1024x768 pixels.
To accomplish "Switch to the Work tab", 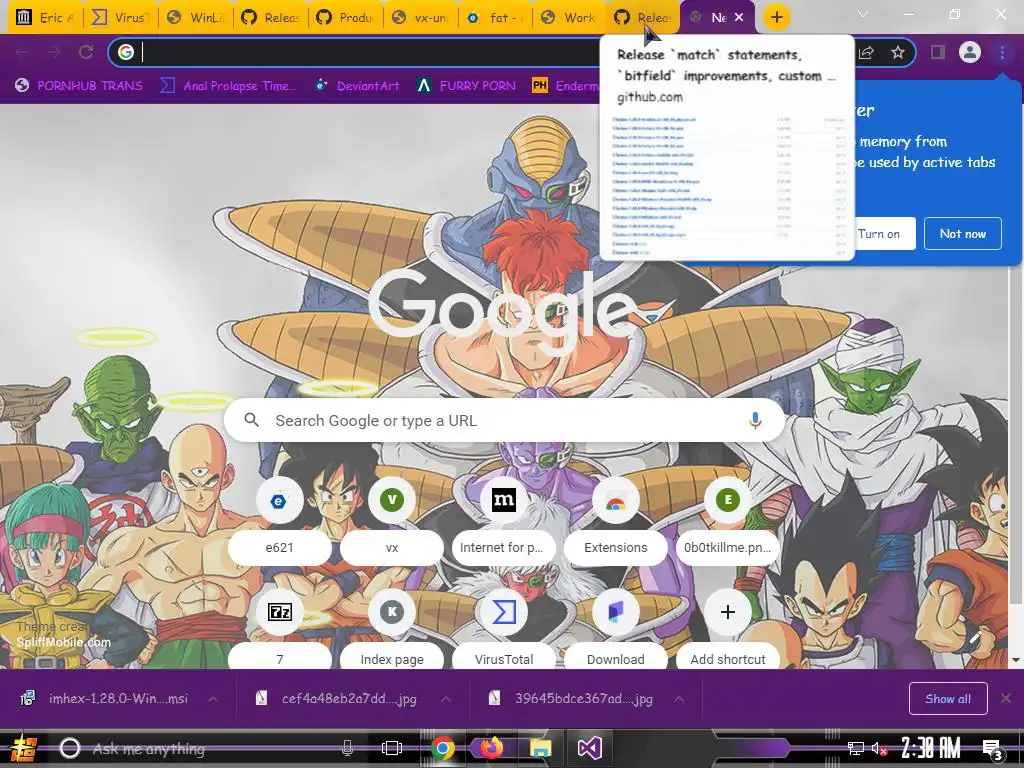I will 569,18.
